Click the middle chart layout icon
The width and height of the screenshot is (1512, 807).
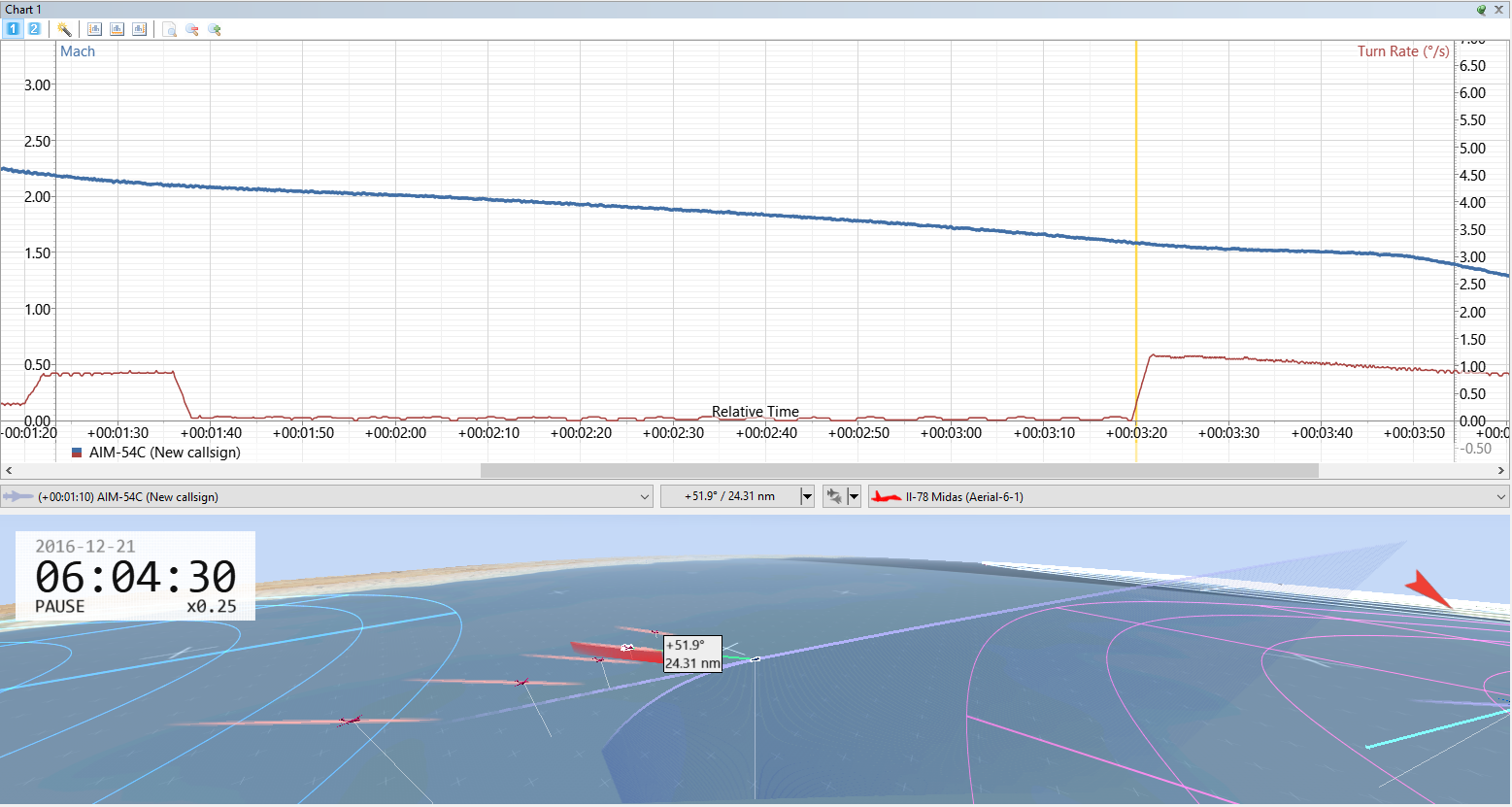118,29
